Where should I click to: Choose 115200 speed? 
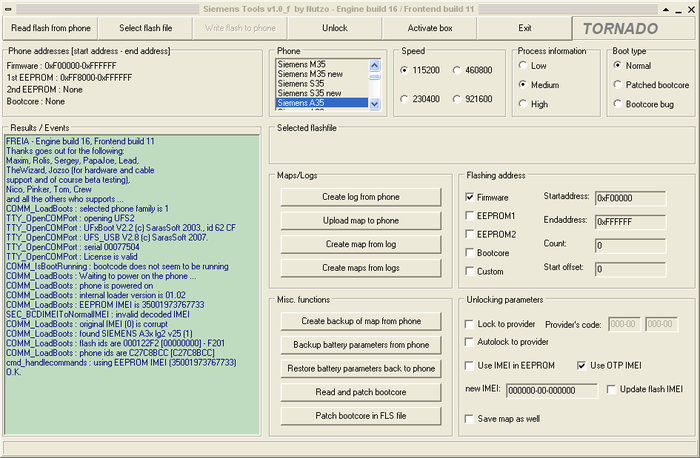pyautogui.click(x=404, y=70)
